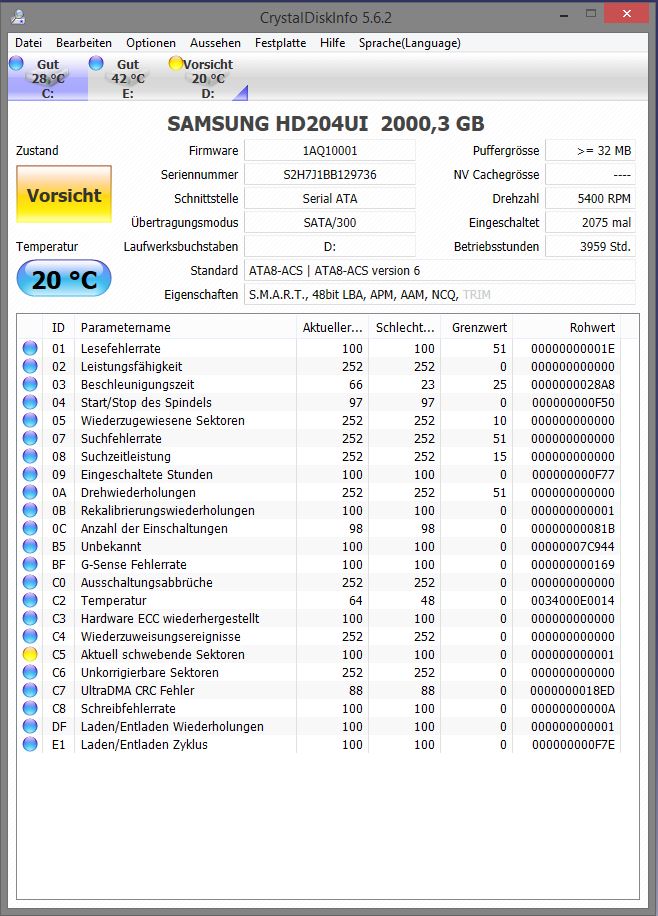658x916 pixels.
Task: Click the status orb for Beschleunigungszeit row
Action: click(x=30, y=384)
